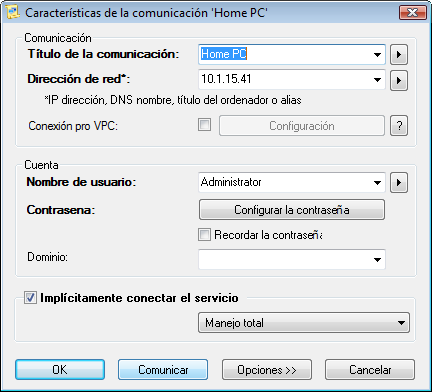432x392 pixels.
Task: Click the dialog title bar app icon
Action: (13, 12)
